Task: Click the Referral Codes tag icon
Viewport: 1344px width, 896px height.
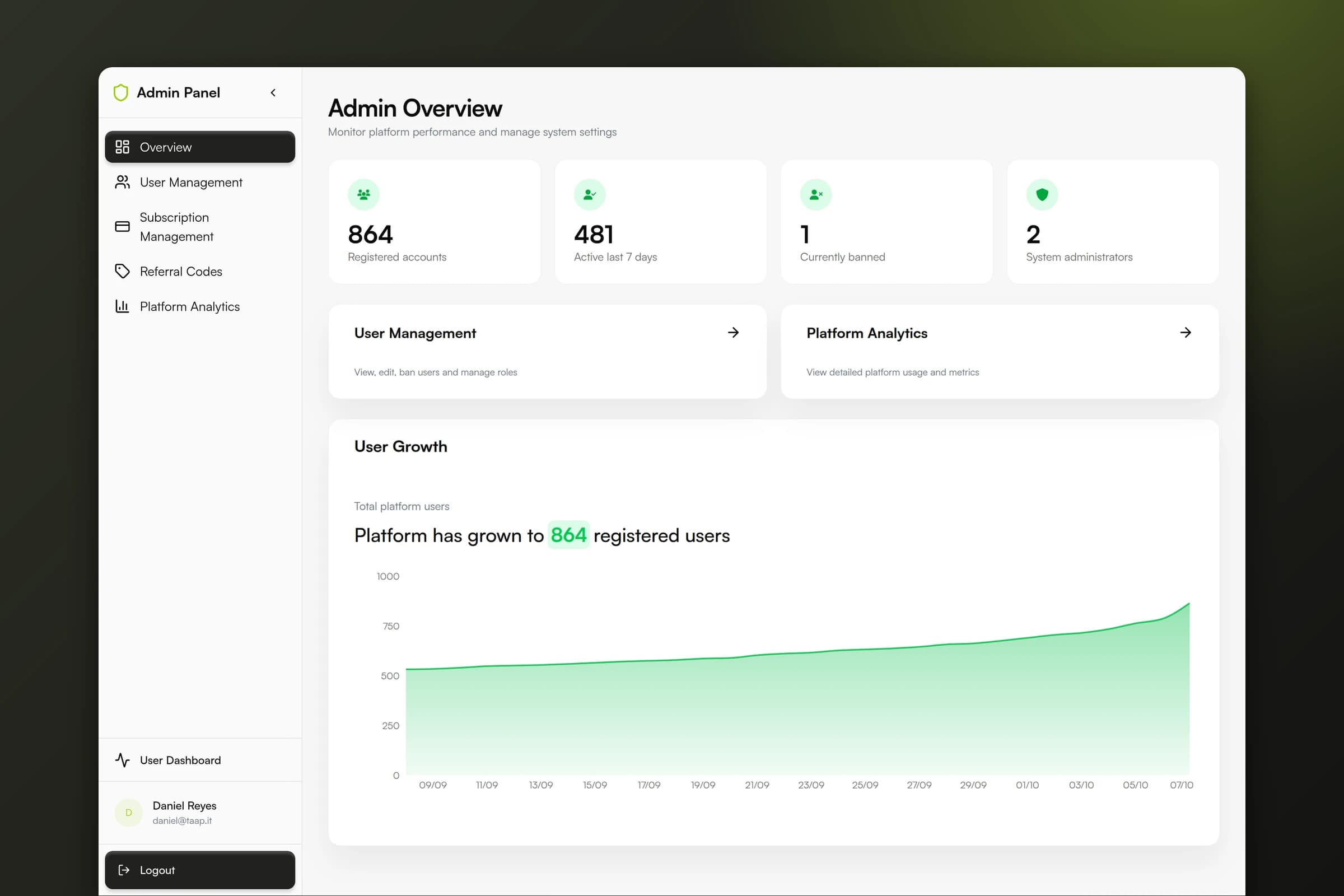Action: tap(122, 272)
